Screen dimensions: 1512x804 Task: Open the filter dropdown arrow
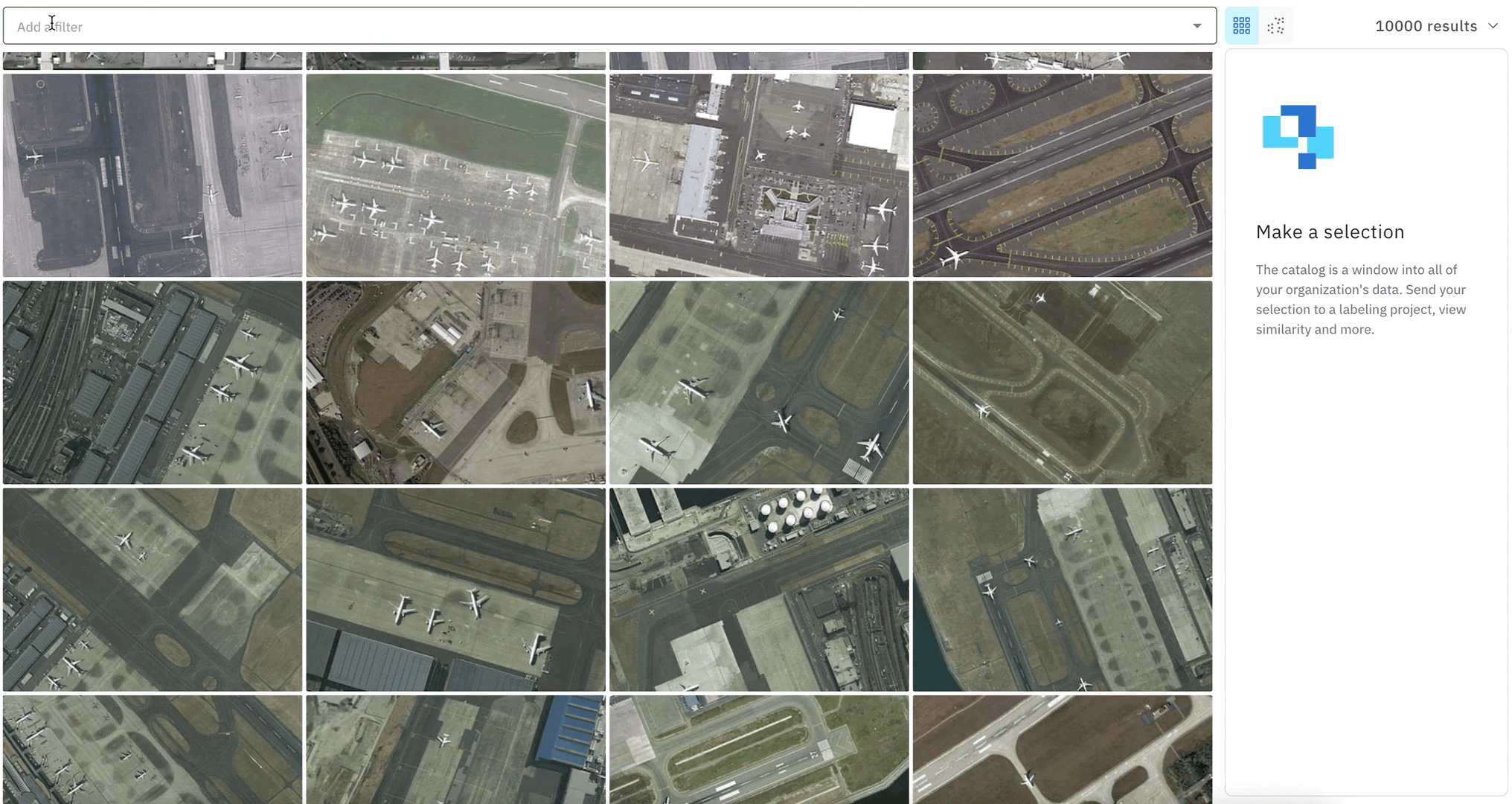1197,26
